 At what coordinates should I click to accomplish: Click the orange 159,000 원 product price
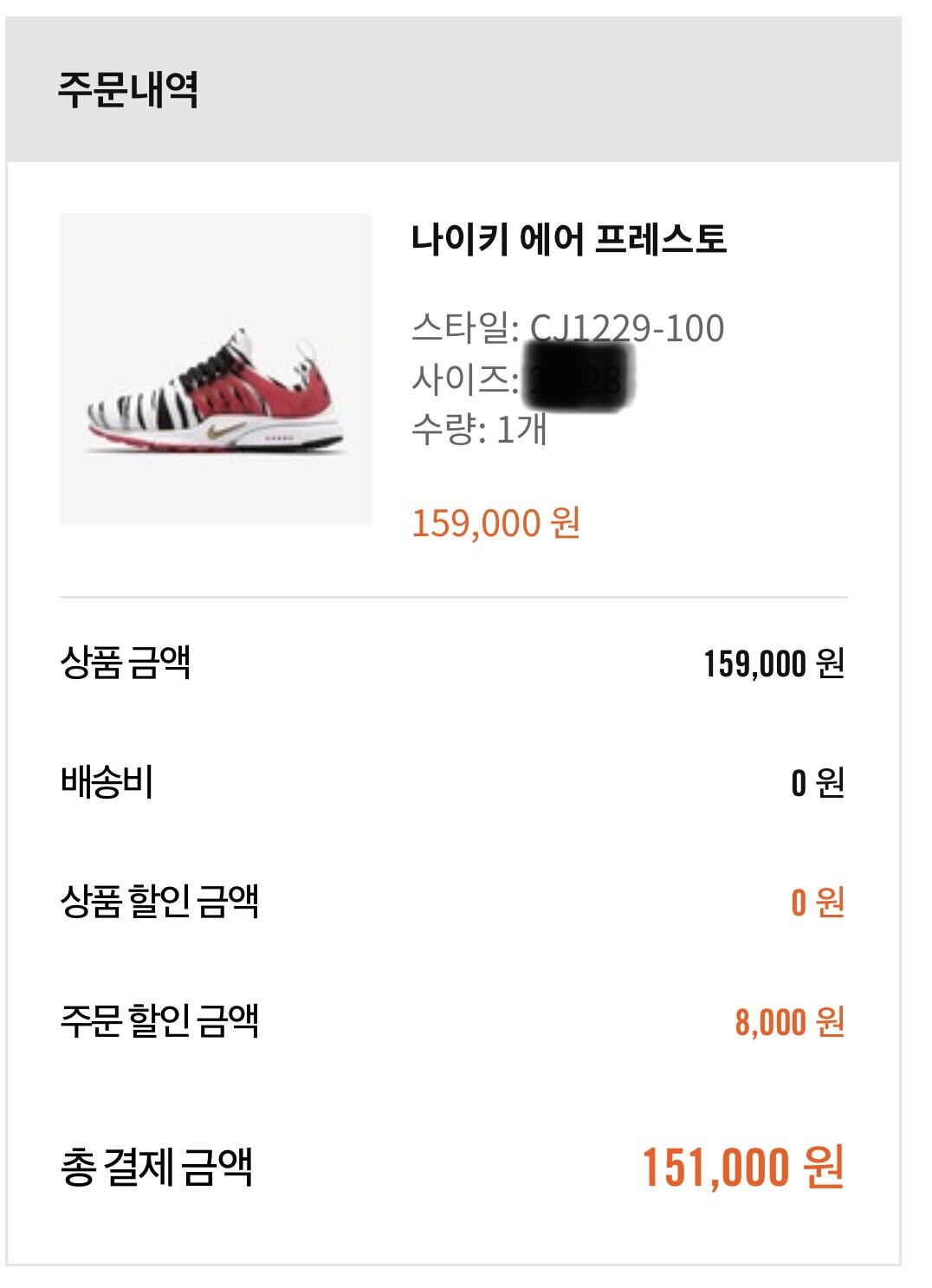[495, 523]
